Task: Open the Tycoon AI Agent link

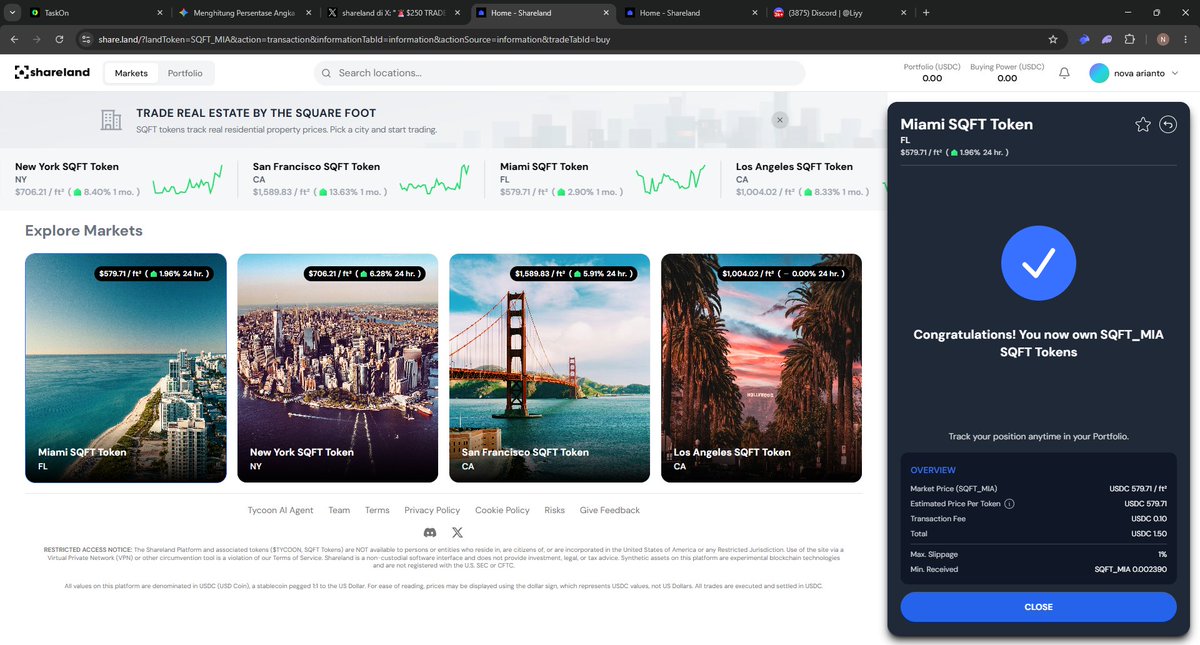Action: point(280,510)
